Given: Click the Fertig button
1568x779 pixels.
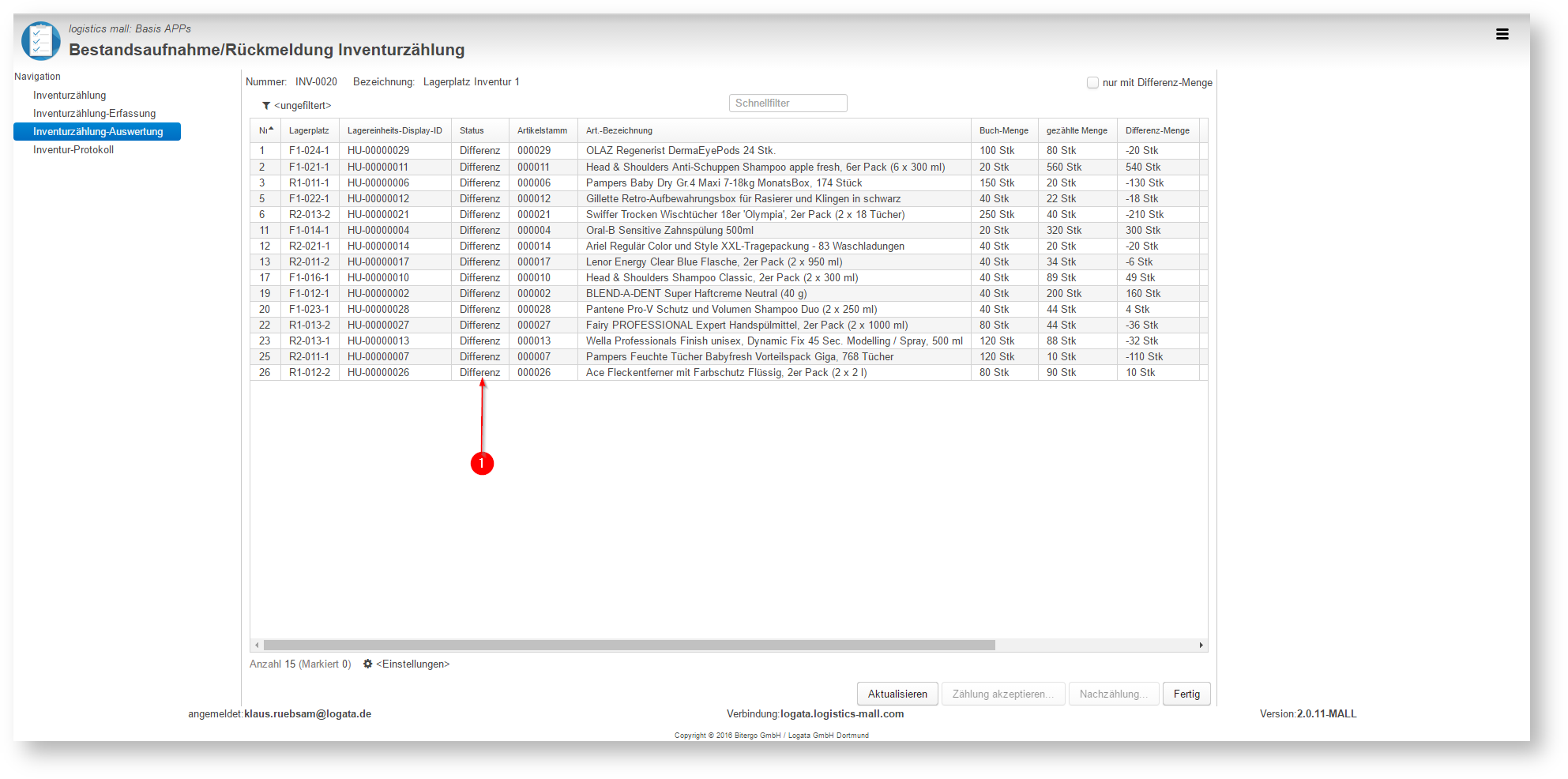Looking at the screenshot, I should (1186, 694).
